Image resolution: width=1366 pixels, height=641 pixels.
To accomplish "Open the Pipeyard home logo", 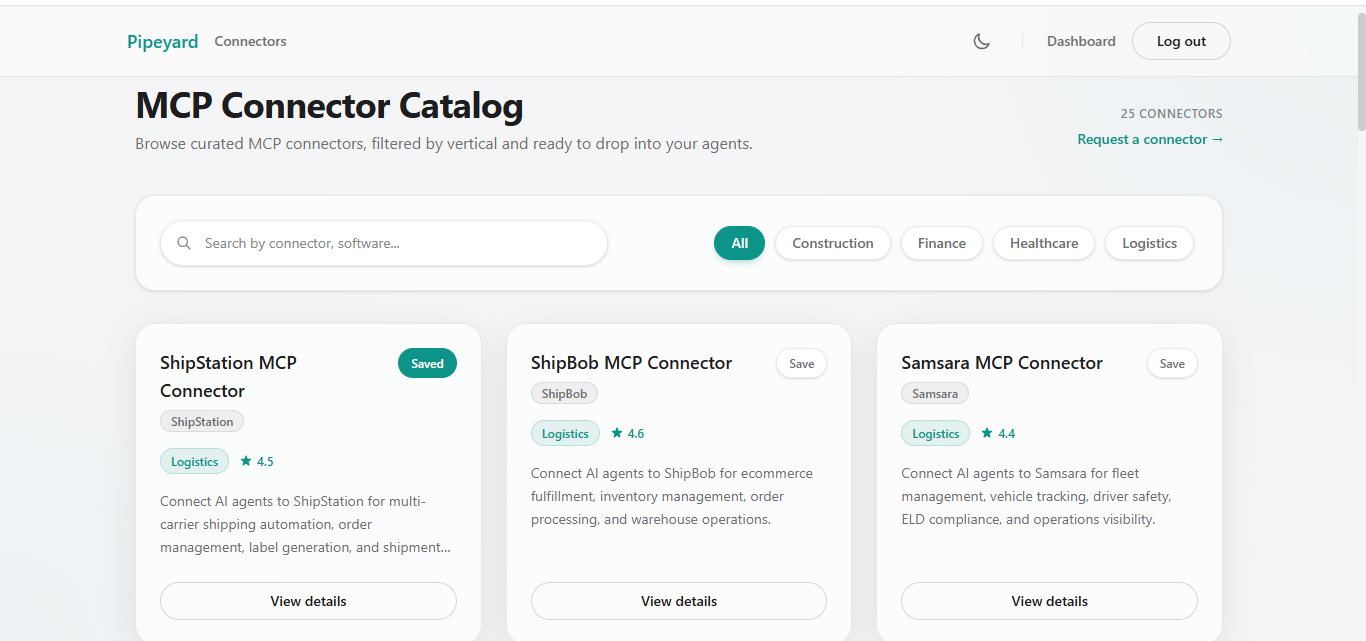I will click(x=162, y=41).
